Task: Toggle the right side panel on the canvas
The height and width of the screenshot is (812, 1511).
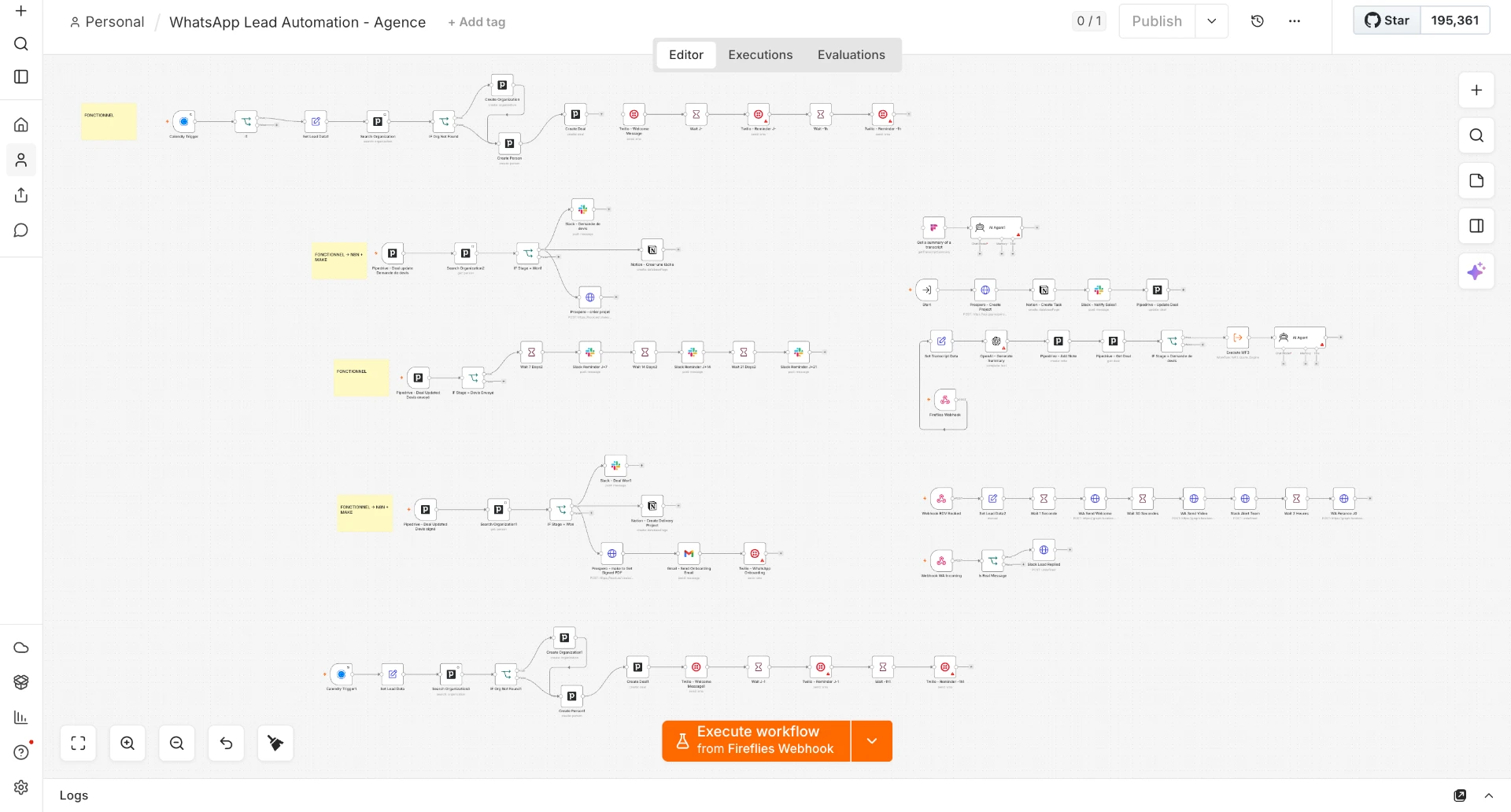Action: pyautogui.click(x=1476, y=226)
